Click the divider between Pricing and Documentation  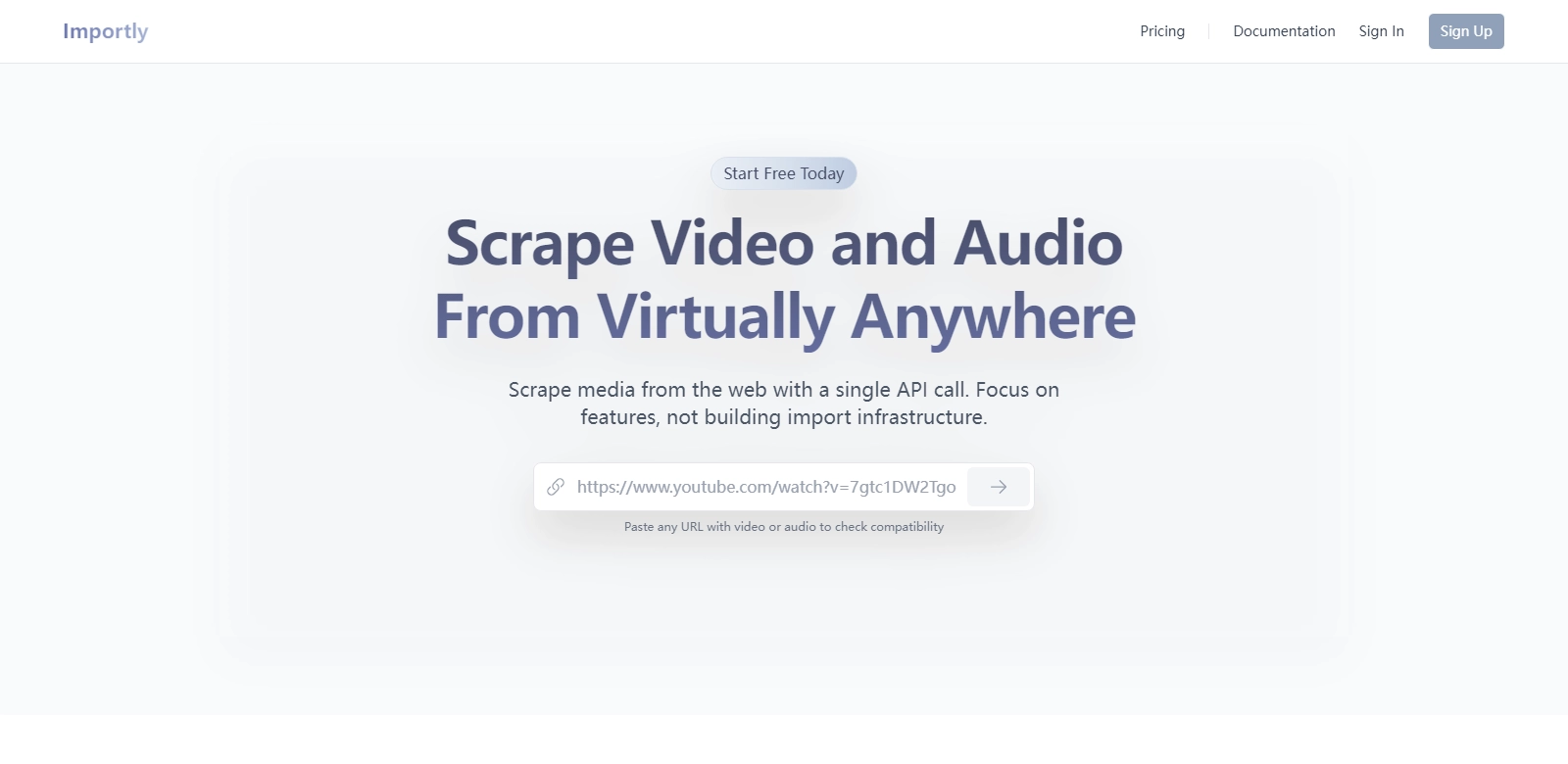(1208, 31)
